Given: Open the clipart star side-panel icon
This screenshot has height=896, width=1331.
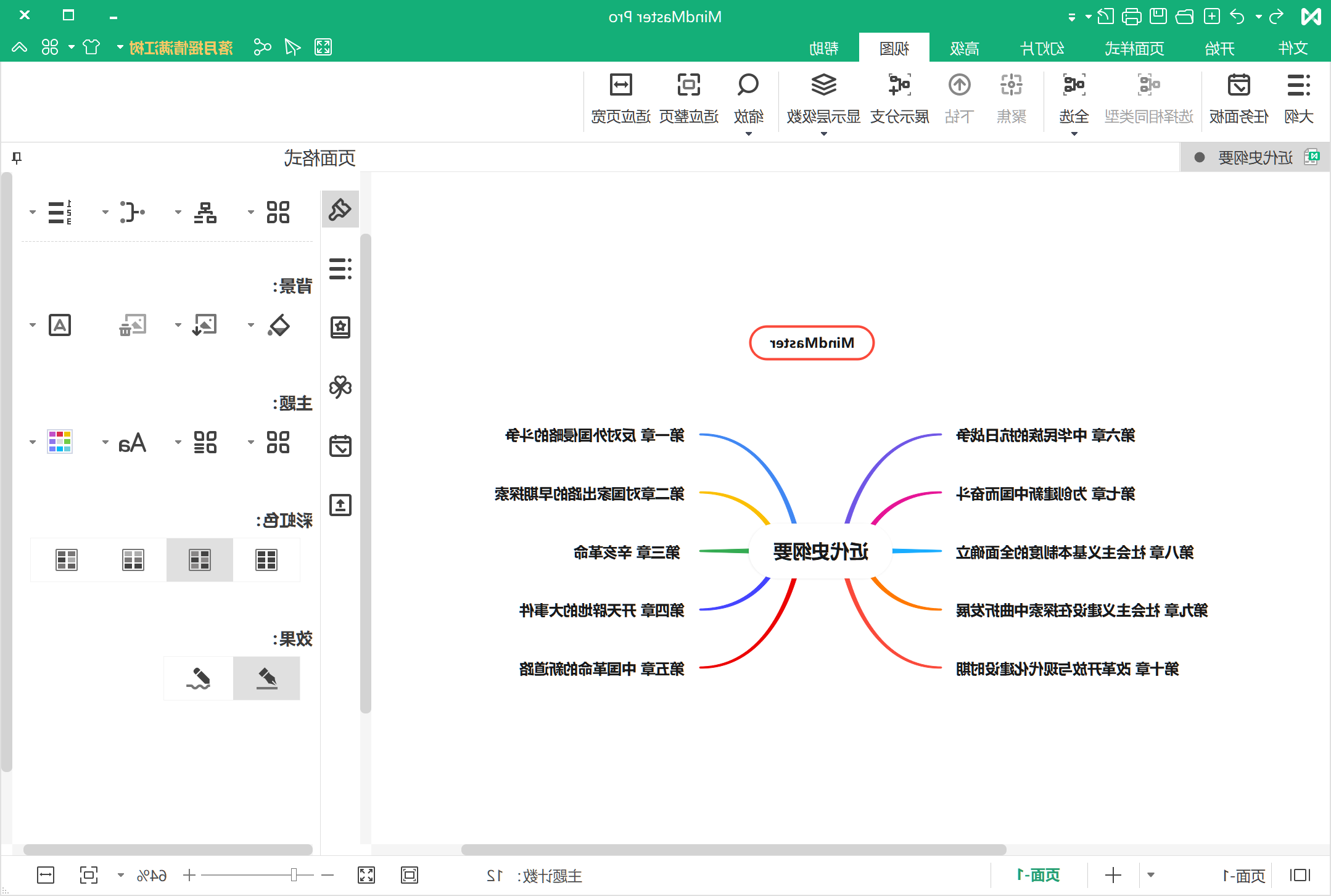Looking at the screenshot, I should pyautogui.click(x=340, y=327).
